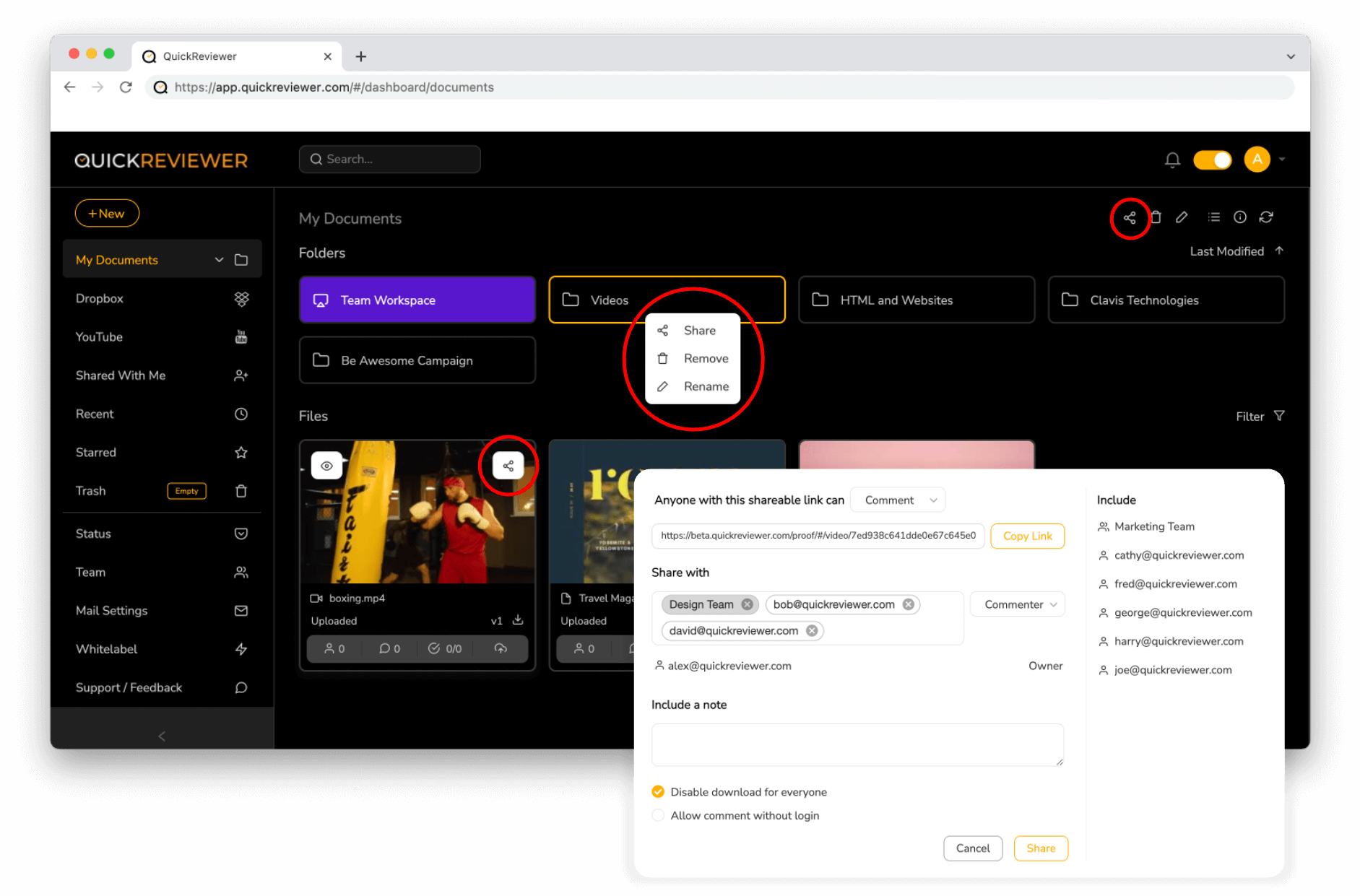Change sort order next to Last Modified
Screen dimensions: 1360x896
1279,251
